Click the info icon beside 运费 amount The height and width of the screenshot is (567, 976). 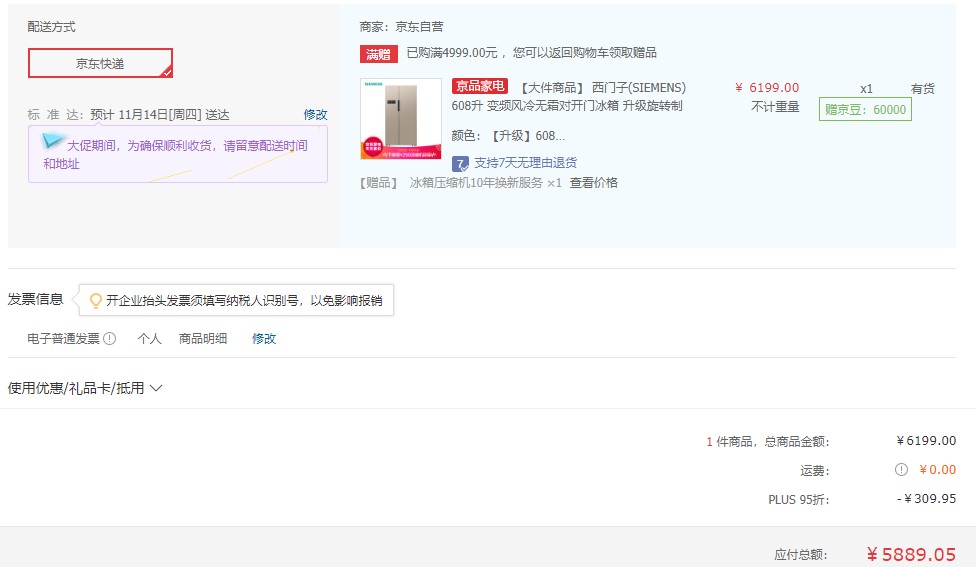pyautogui.click(x=901, y=470)
